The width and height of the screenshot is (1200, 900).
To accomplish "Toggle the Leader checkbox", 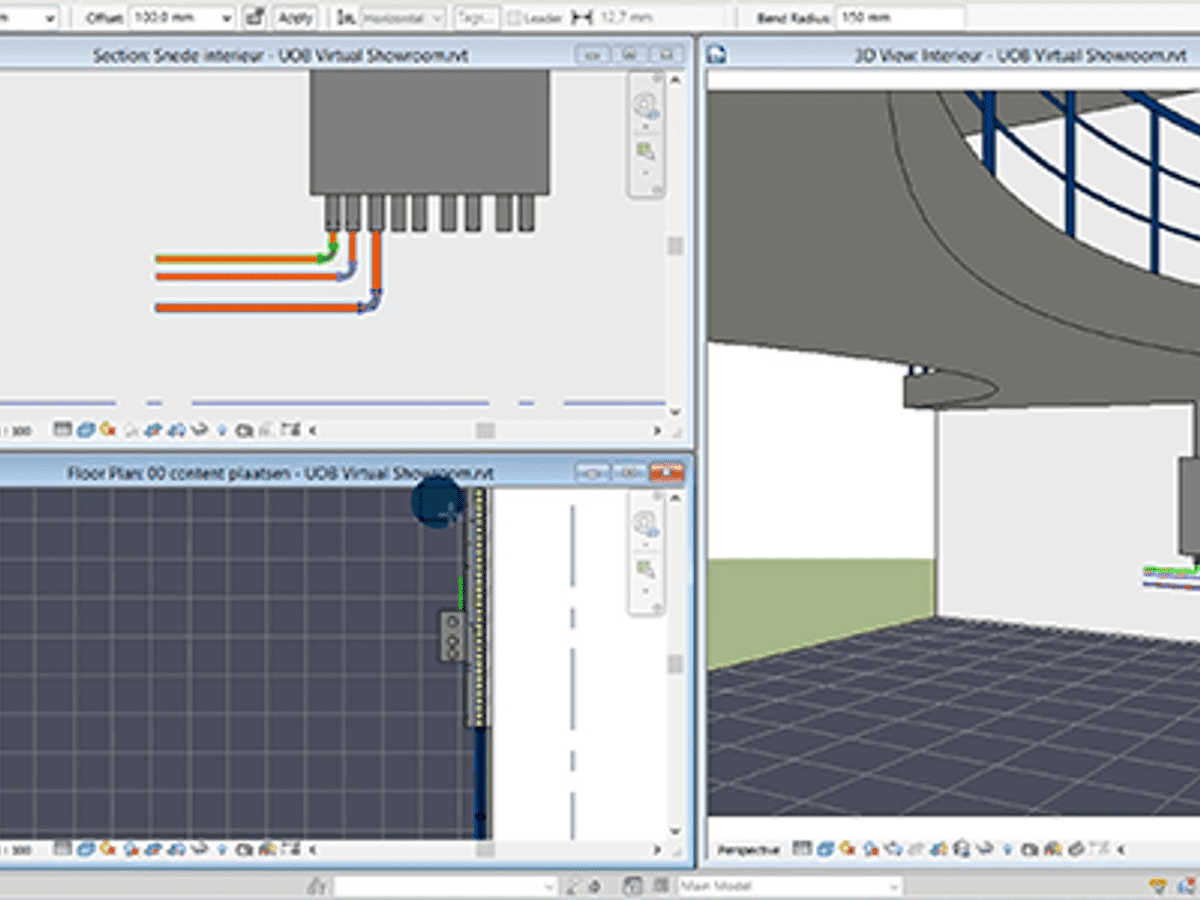I will pyautogui.click(x=514, y=18).
